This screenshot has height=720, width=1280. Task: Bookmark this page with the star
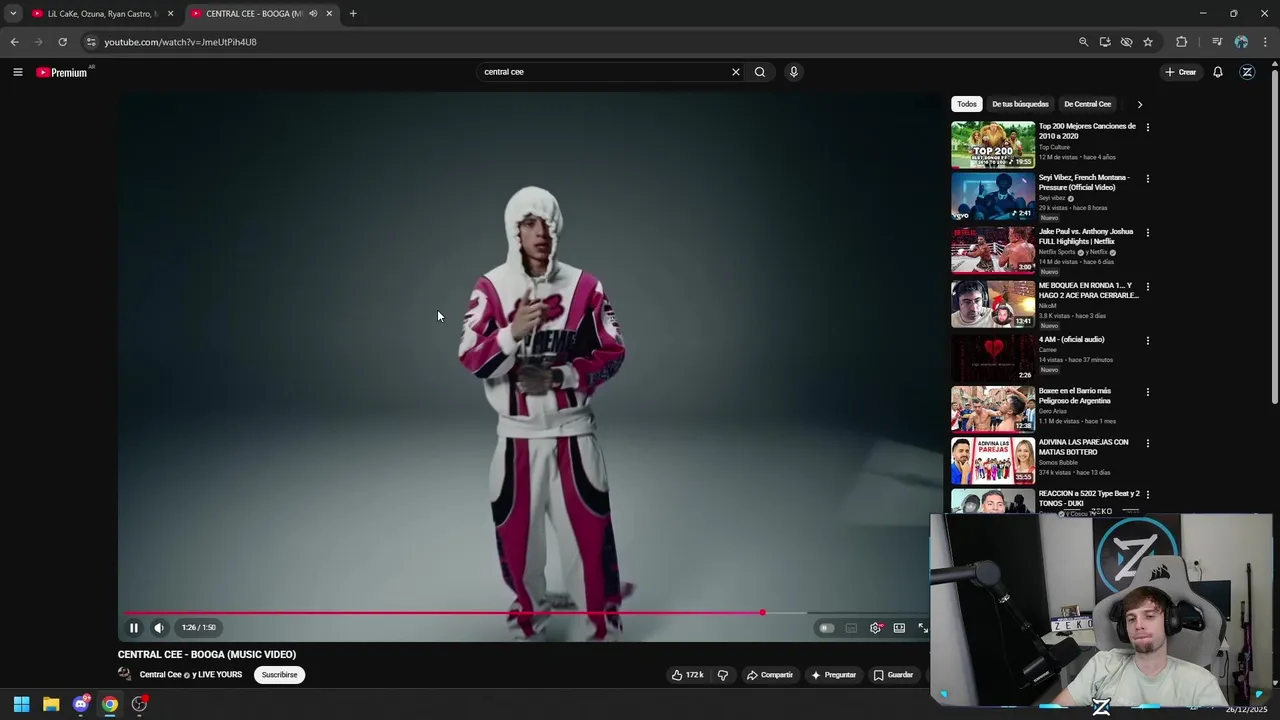(x=1148, y=42)
